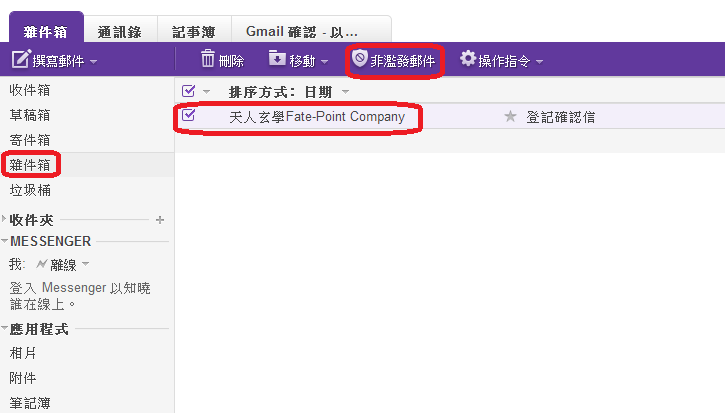Toggle the select-all checkbox above the mail list
Viewport: 725px width, 413px height.
[189, 91]
